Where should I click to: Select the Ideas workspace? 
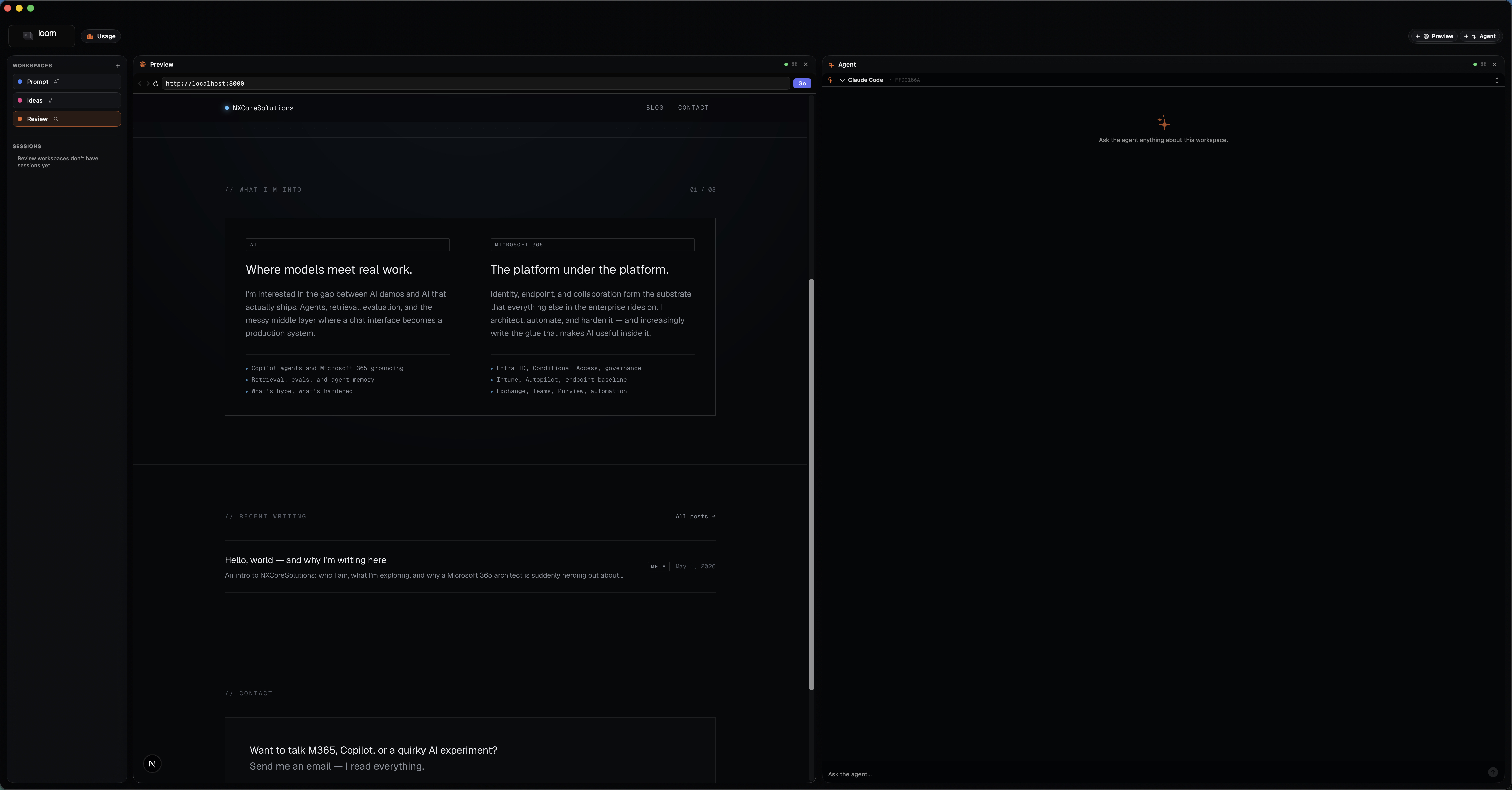66,100
